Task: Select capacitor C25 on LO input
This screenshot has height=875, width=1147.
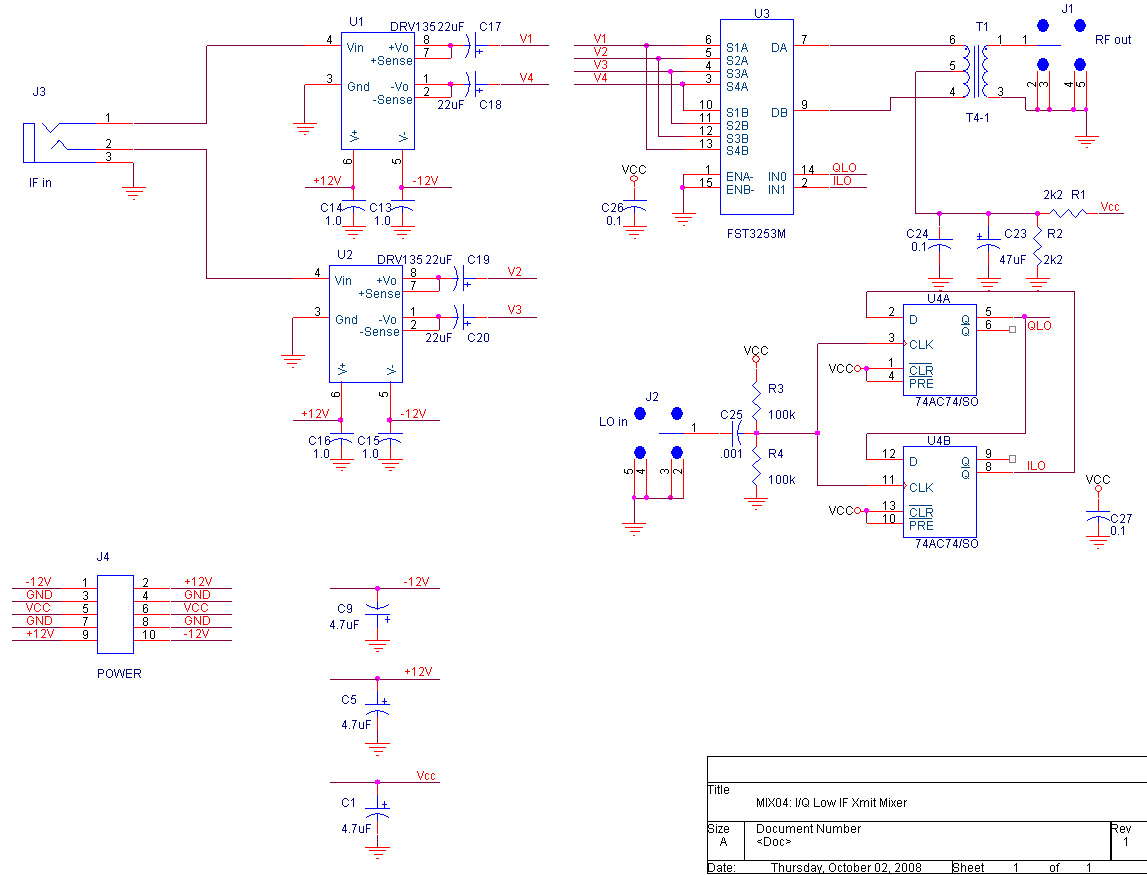Action: coord(736,433)
